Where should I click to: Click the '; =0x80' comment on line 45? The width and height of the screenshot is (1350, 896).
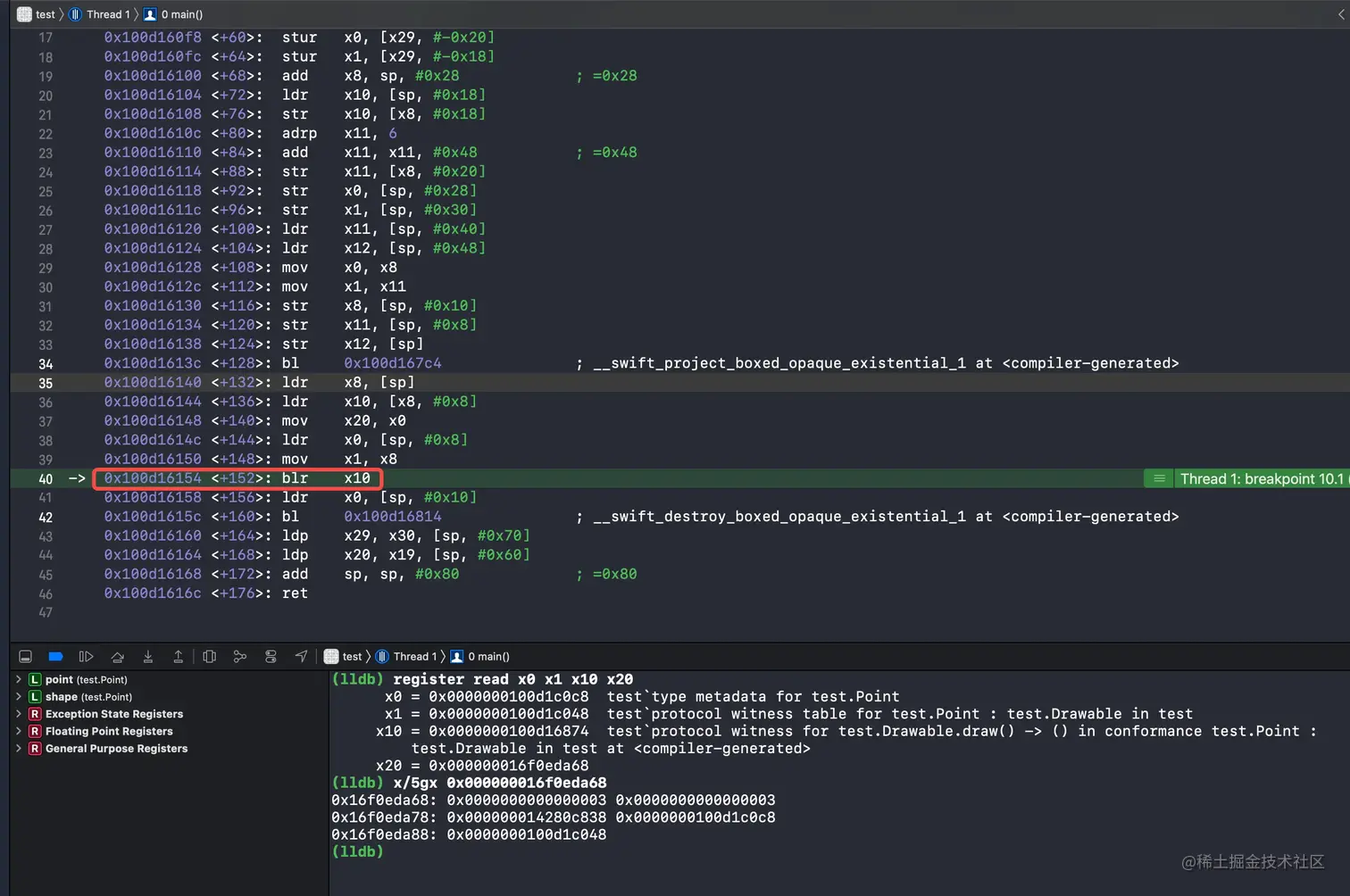tap(606, 574)
